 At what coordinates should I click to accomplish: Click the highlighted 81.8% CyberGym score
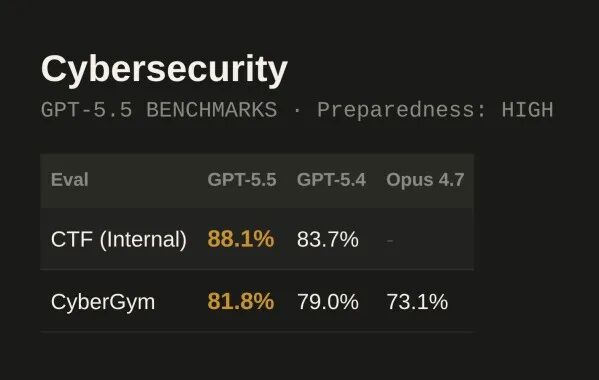pos(241,301)
